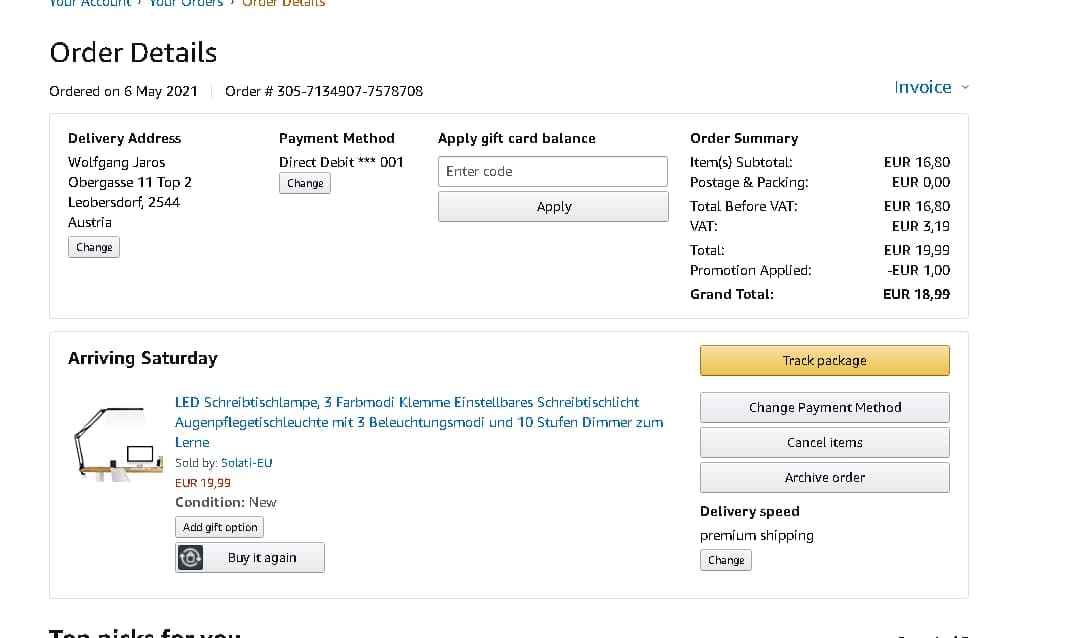Go to Your Orders breadcrumb
Screen dimensions: 1071x638
pos(186,3)
